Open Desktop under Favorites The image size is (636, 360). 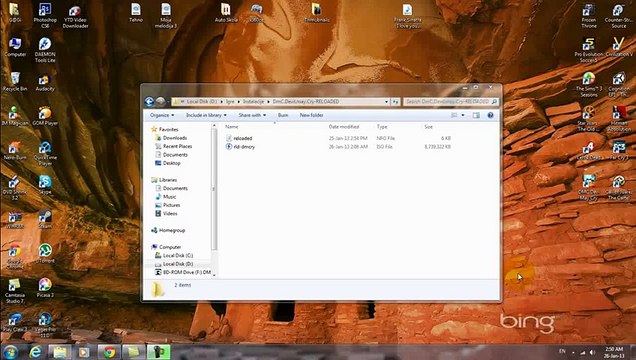click(x=172, y=163)
